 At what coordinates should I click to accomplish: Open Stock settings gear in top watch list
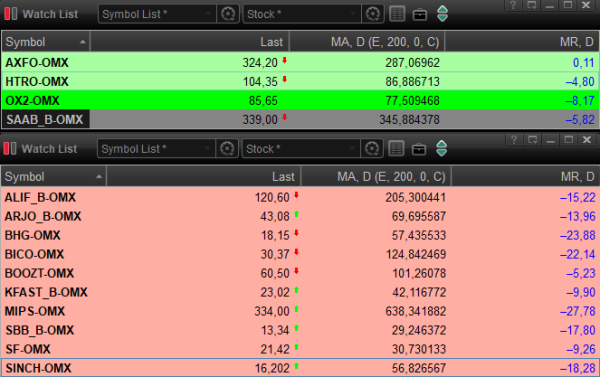click(x=372, y=14)
